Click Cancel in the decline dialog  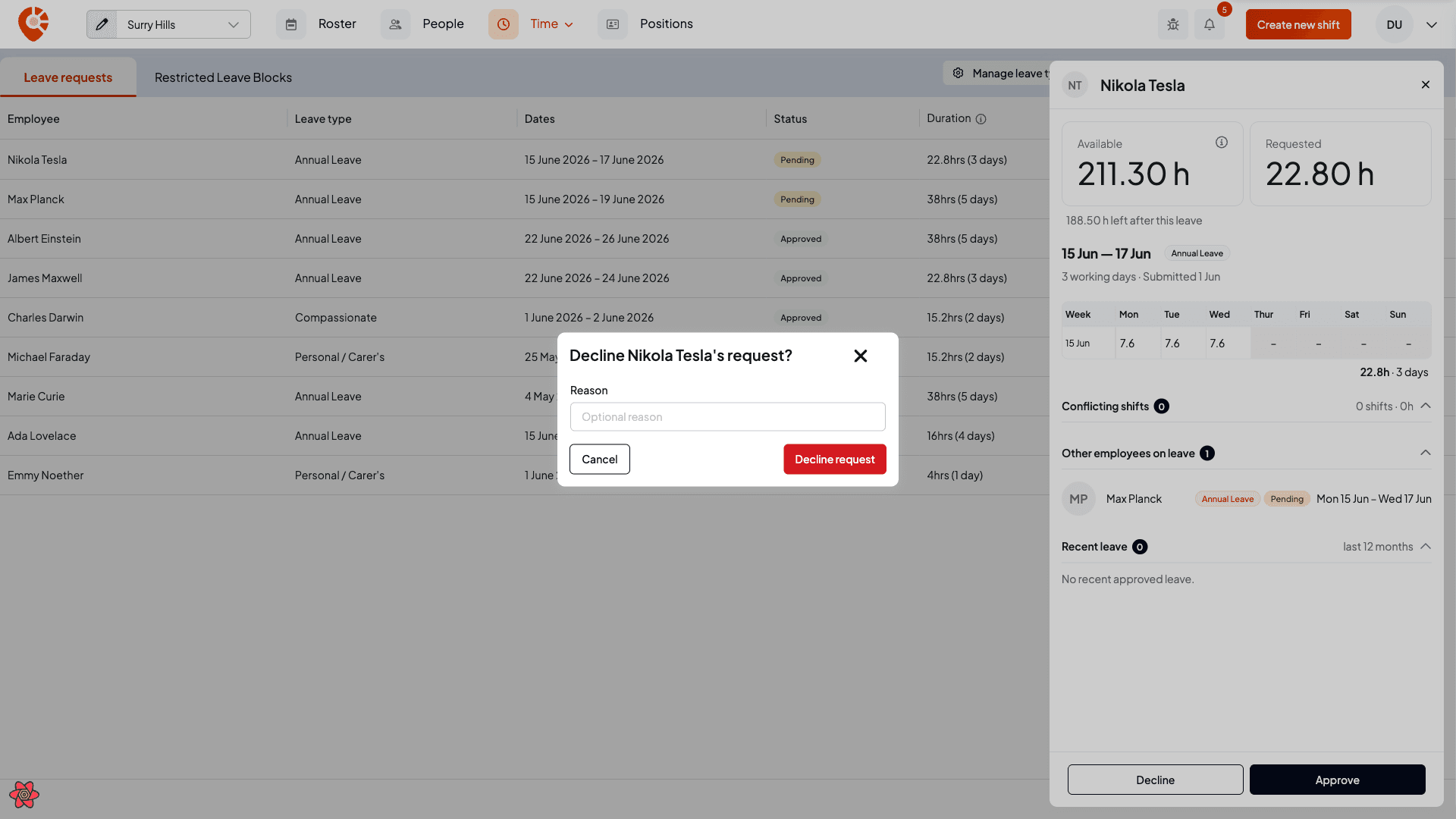599,460
